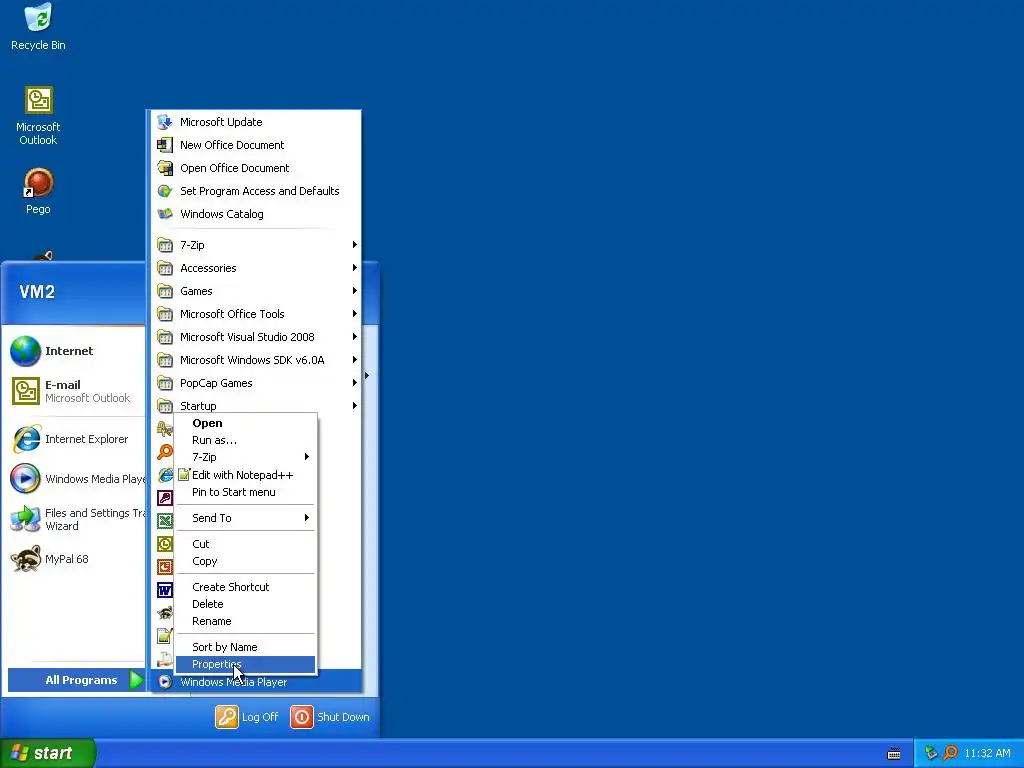
Task: Launch New Office Document
Action: pos(255,145)
